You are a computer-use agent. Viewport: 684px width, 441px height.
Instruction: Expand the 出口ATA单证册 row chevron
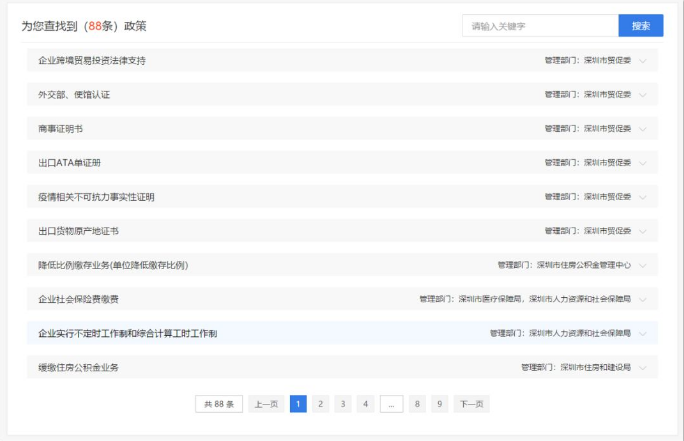point(643,163)
